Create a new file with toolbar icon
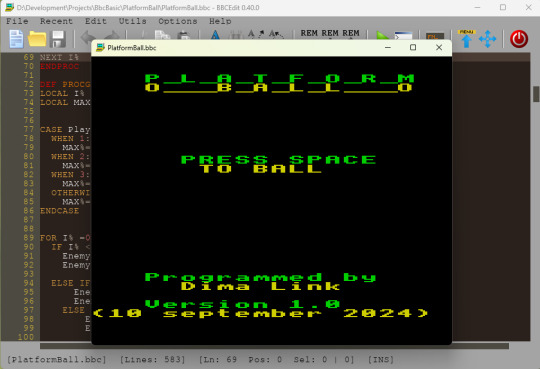Screen dimensions: 540x369 tap(16, 39)
